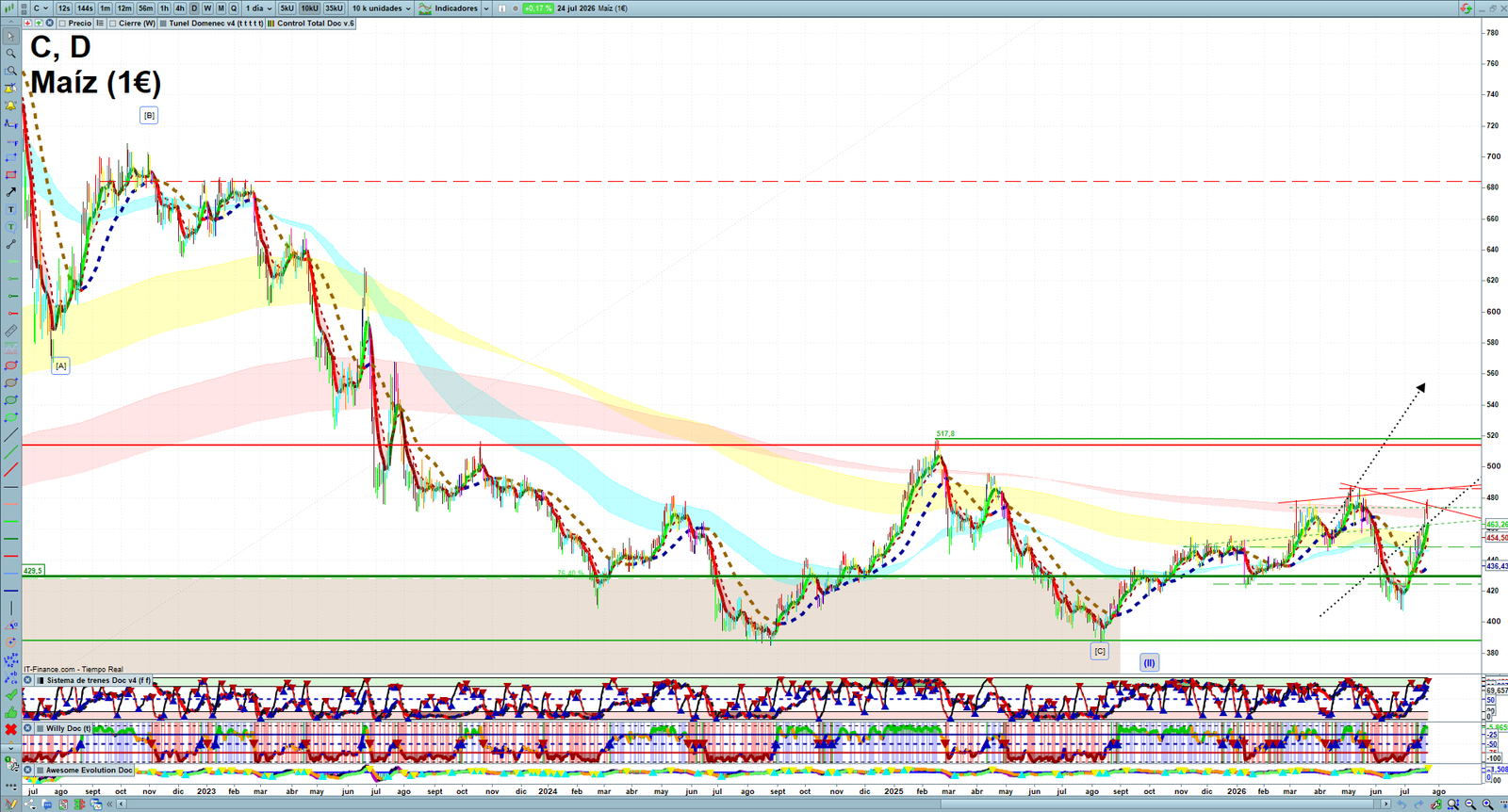Image resolution: width=1508 pixels, height=812 pixels.
Task: Click the red X cross tool
Action: pyautogui.click(x=10, y=729)
